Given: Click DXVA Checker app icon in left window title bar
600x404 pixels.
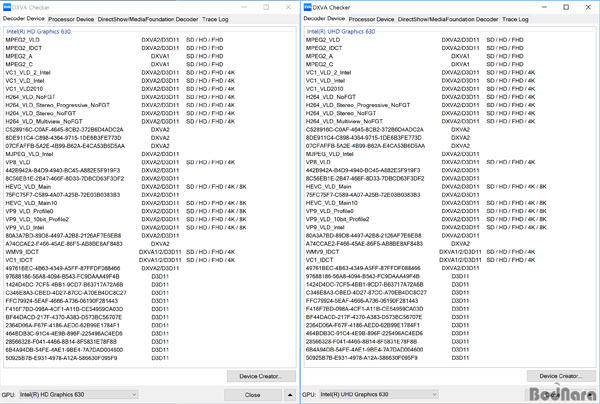Looking at the screenshot, I should tap(6, 7).
